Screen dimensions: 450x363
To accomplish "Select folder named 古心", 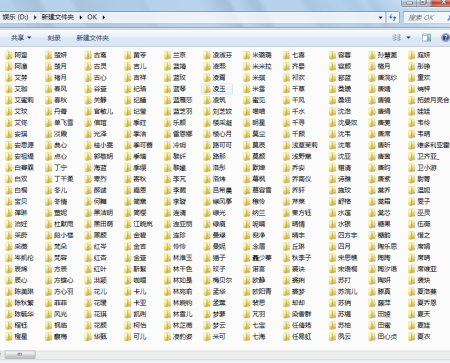I will point(96,78).
